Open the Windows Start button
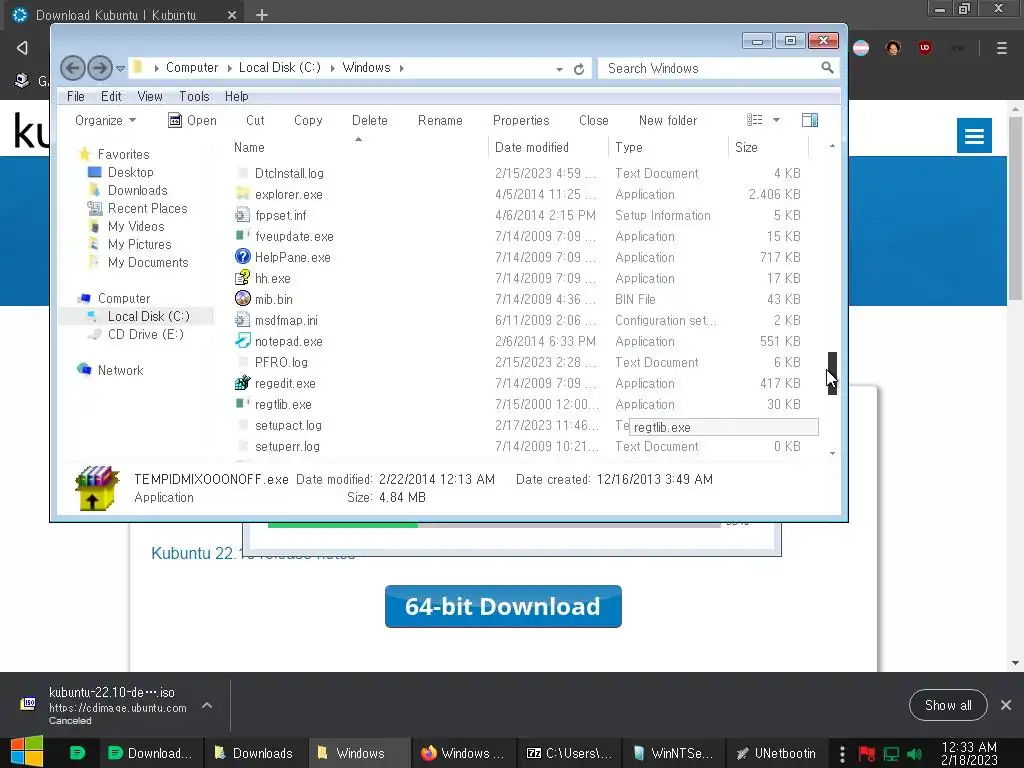Image resolution: width=1024 pixels, height=768 pixels. tap(27, 752)
